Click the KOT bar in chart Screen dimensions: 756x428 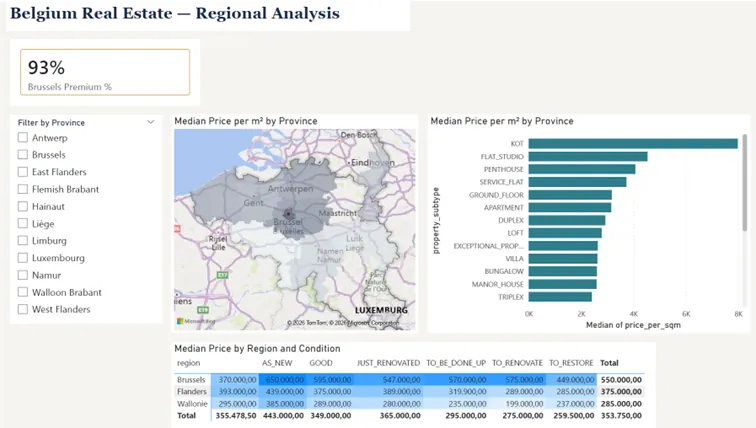pos(633,144)
